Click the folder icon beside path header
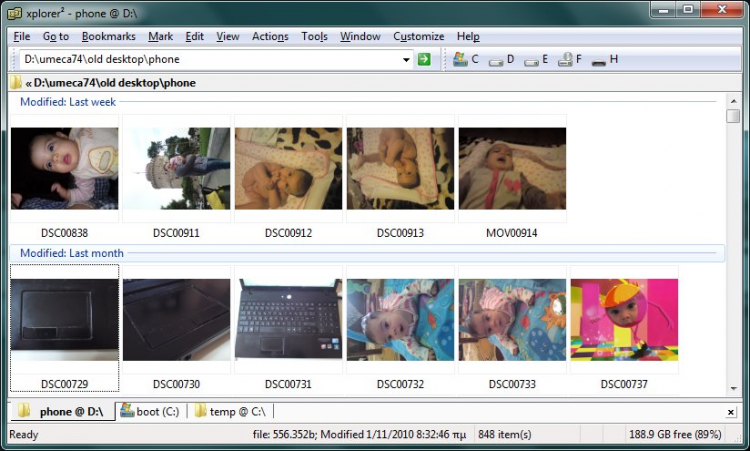 click(x=15, y=82)
